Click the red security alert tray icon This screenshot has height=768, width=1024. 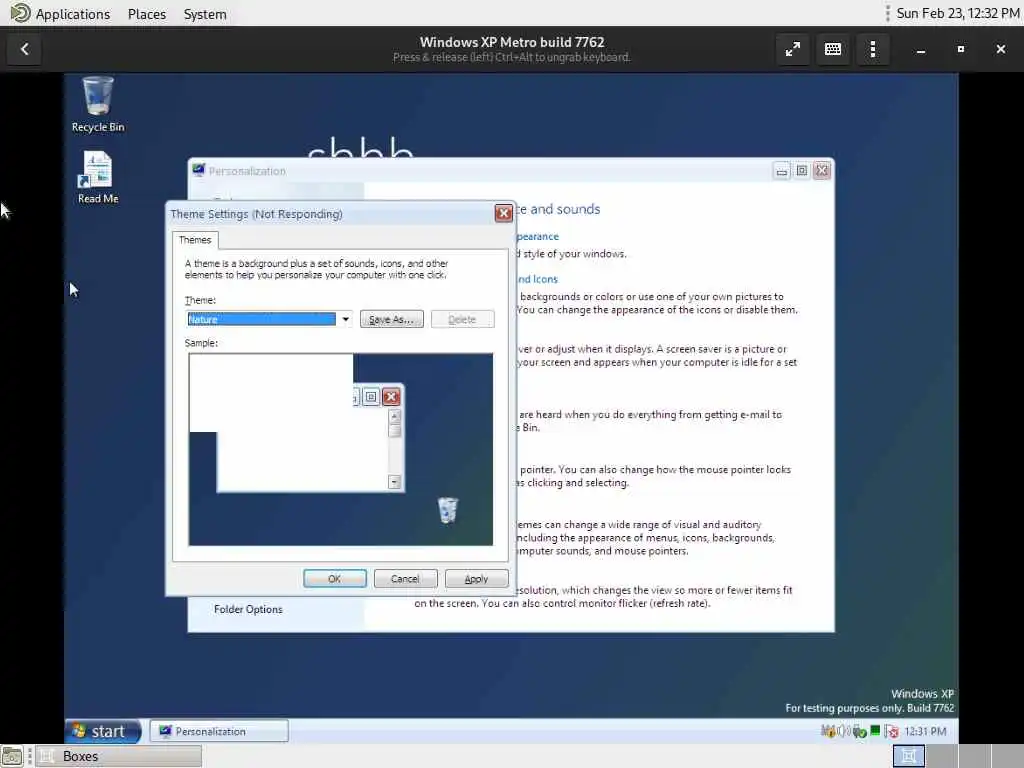pos(891,732)
